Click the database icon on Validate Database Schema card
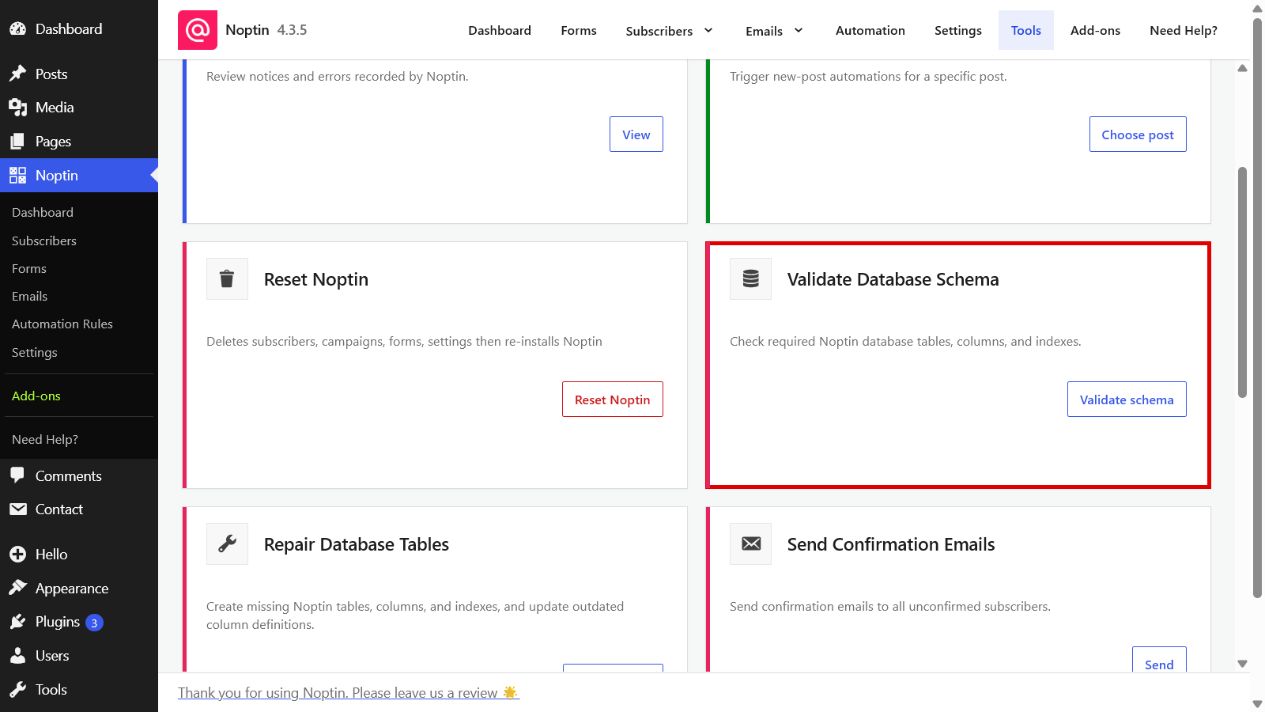The image size is (1265, 712). [751, 279]
